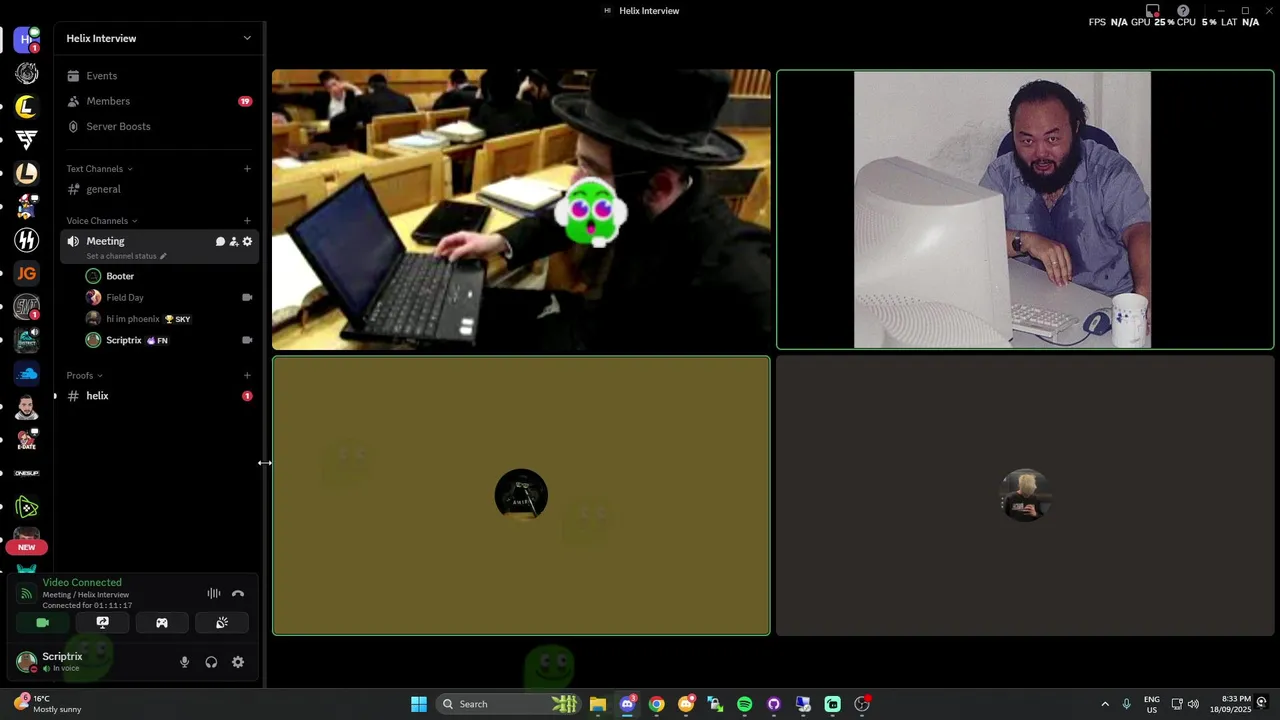Open the help question mark icon
Image resolution: width=1280 pixels, height=720 pixels.
pyautogui.click(x=1183, y=11)
